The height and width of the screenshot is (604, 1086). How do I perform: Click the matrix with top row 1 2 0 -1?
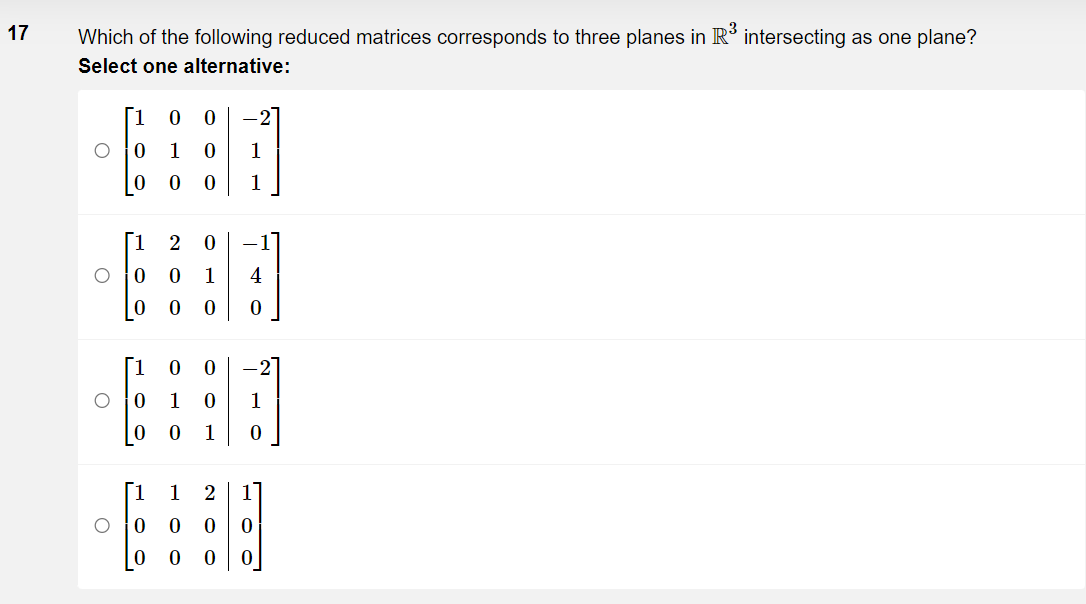point(202,276)
